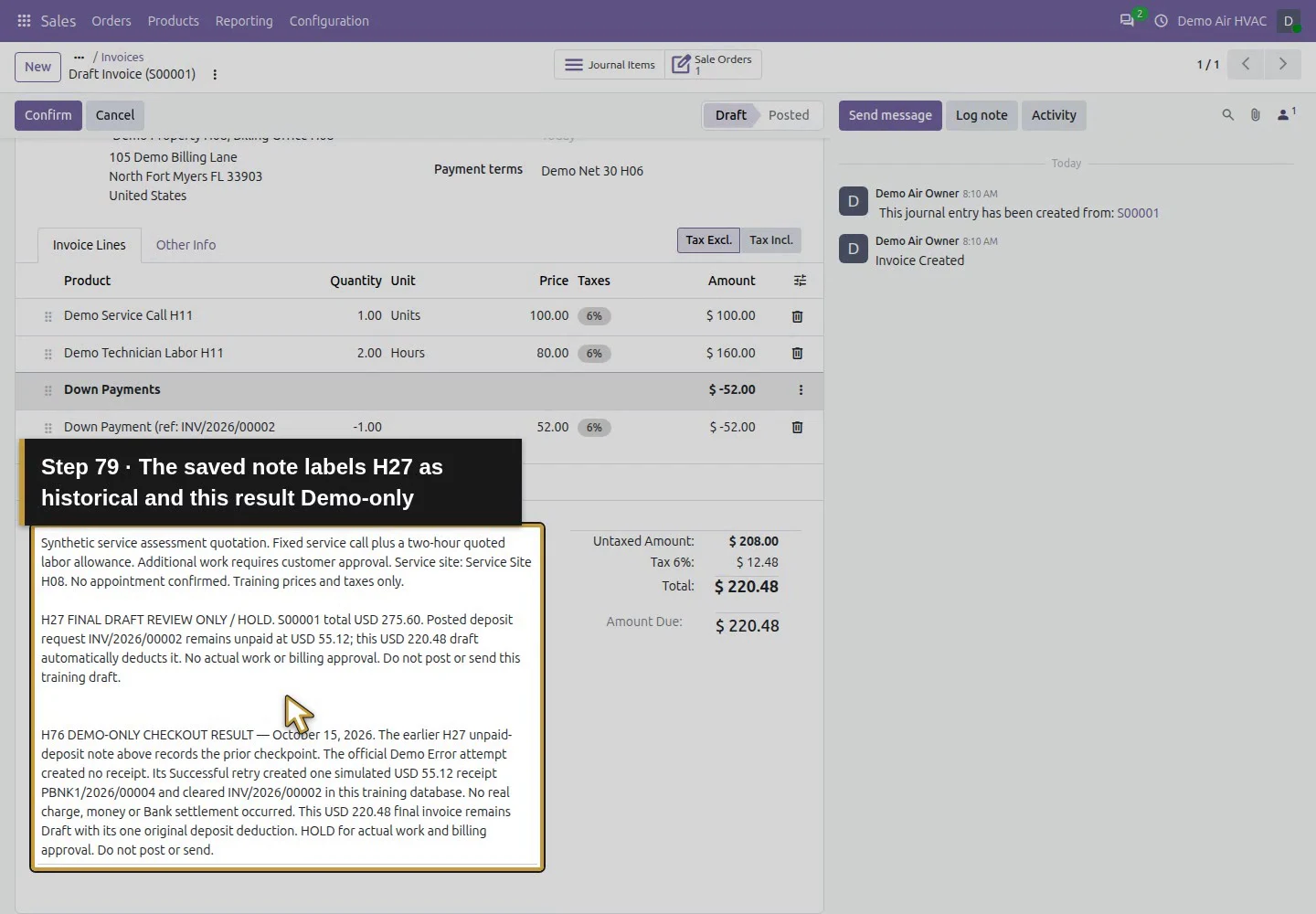Open the Journal Items smart button
This screenshot has width=1316, height=914.
click(610, 65)
